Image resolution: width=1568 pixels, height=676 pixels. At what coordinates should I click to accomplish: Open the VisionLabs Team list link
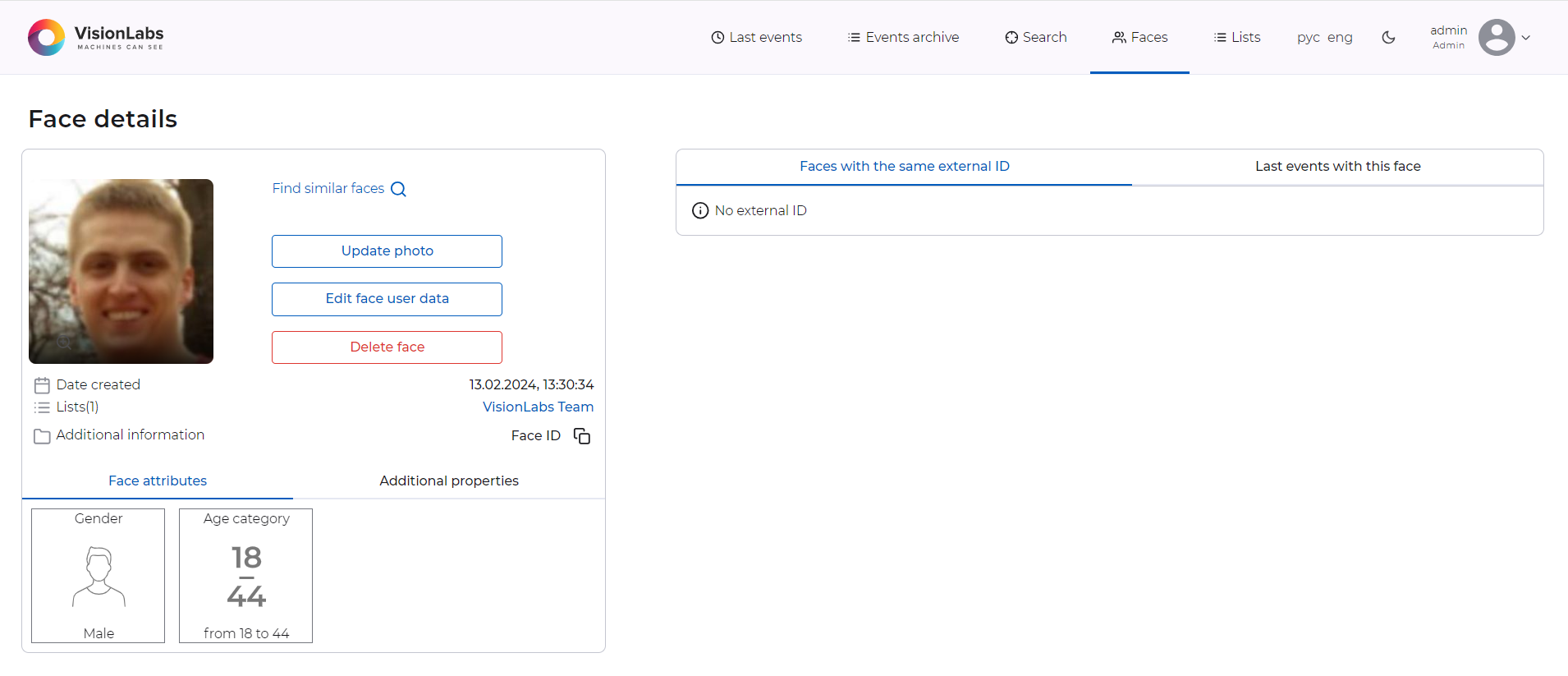(x=538, y=407)
